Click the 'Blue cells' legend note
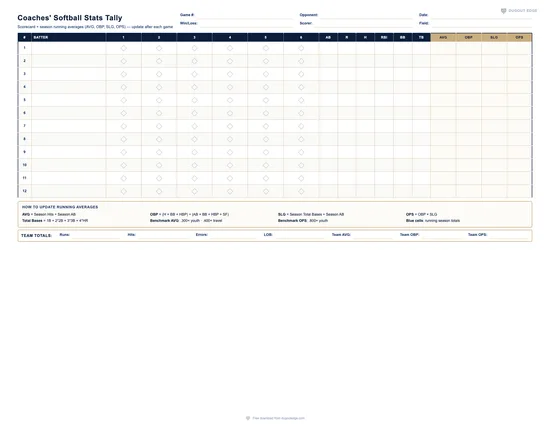 click(x=433, y=221)
